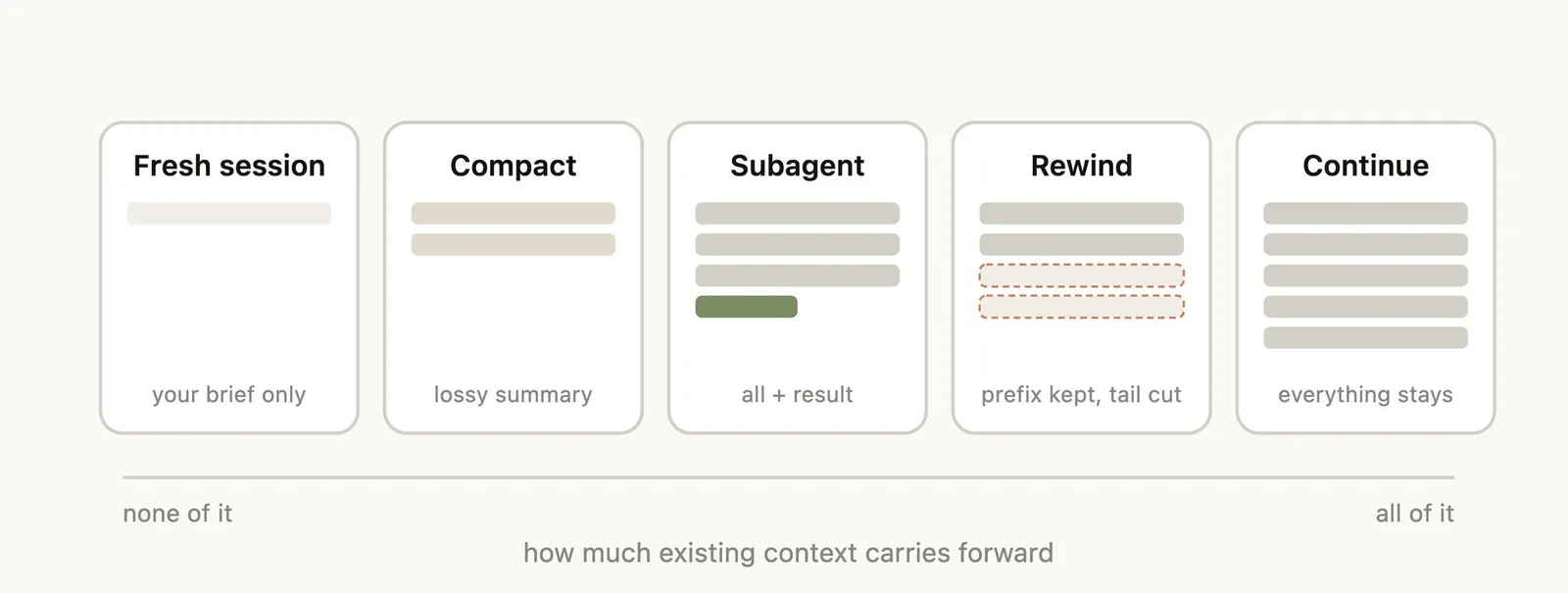Click the 'all of it' axis label
This screenshot has height=593, width=1568.
(1414, 514)
